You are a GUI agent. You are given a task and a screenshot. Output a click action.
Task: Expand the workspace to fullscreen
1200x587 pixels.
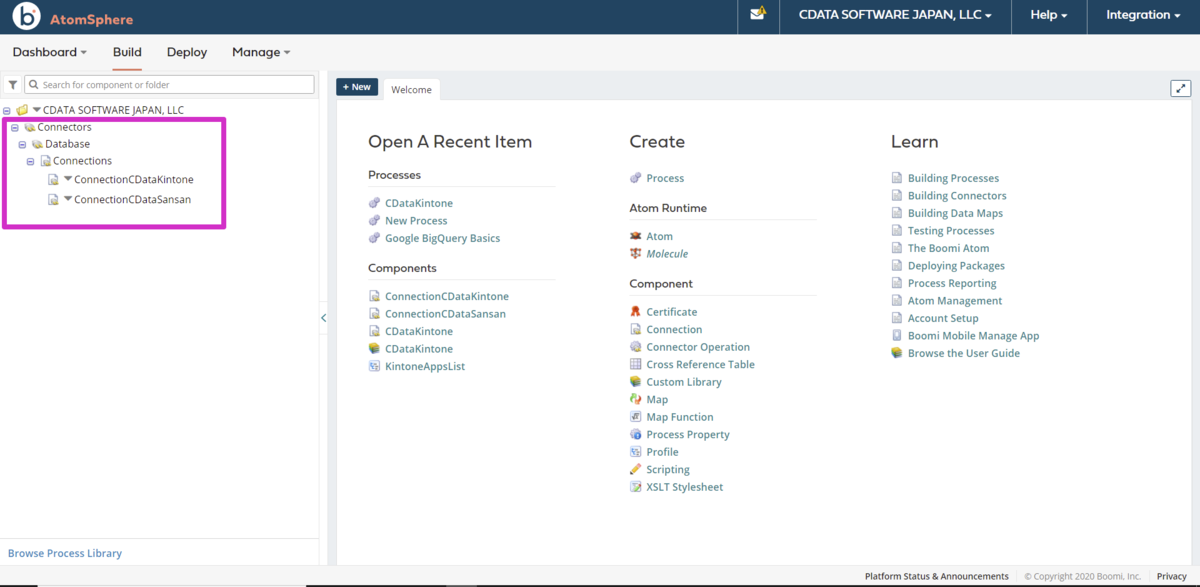(x=1180, y=88)
